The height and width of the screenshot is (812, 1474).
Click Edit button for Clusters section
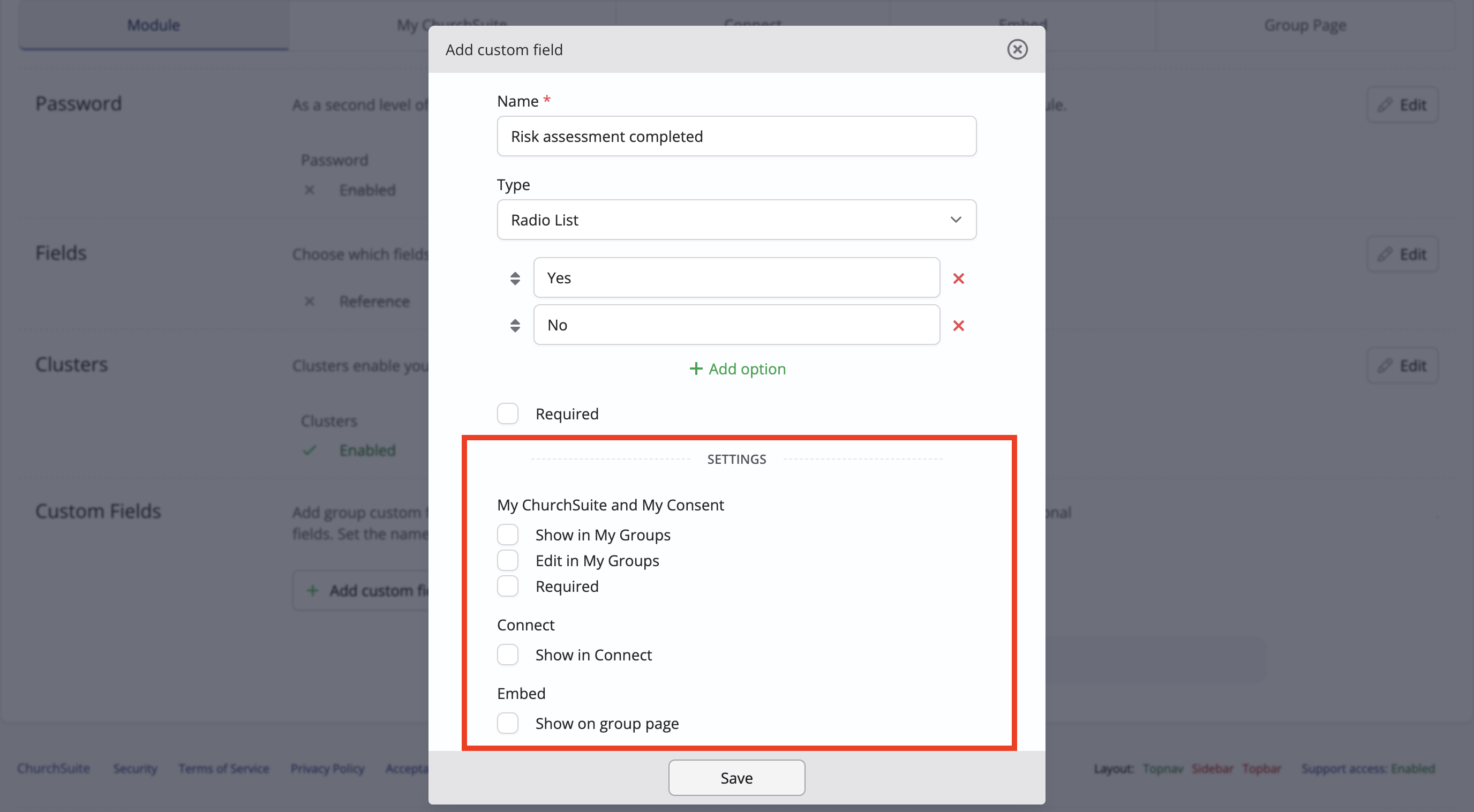[x=1402, y=366]
